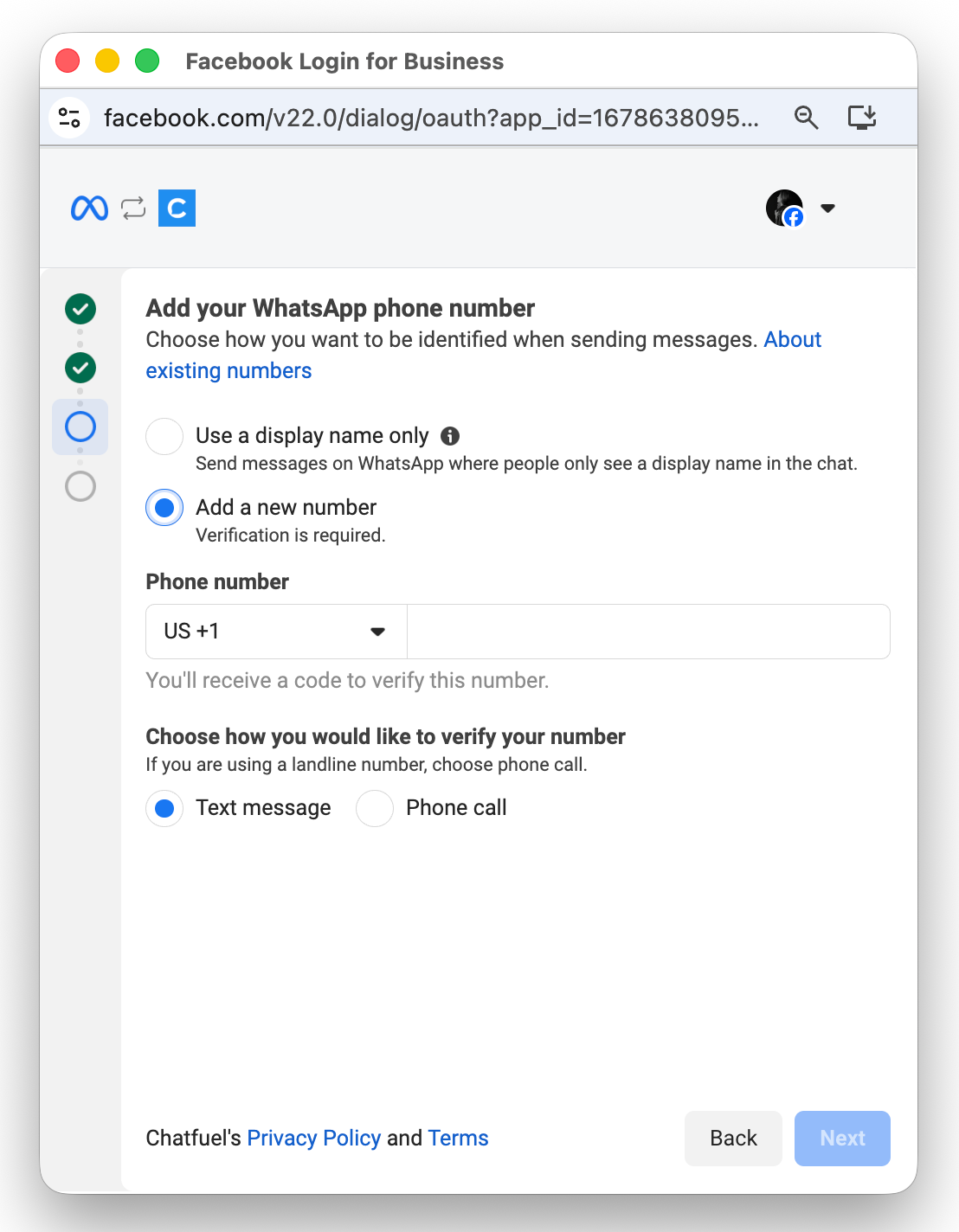Viewport: 959px width, 1232px height.
Task: Click 'You'll receive a code' hint text
Action: [347, 681]
